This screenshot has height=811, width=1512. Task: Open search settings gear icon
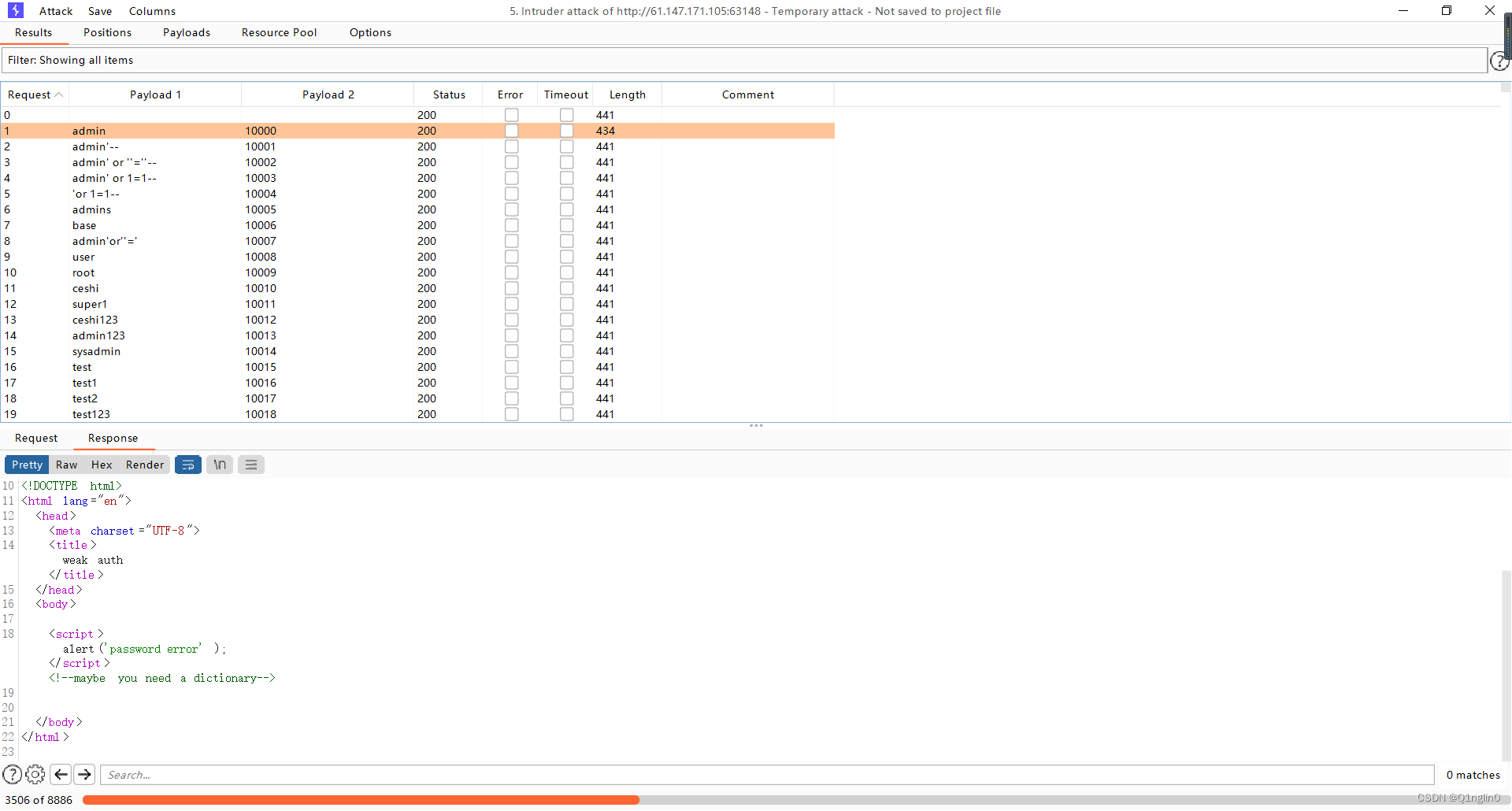[x=35, y=775]
